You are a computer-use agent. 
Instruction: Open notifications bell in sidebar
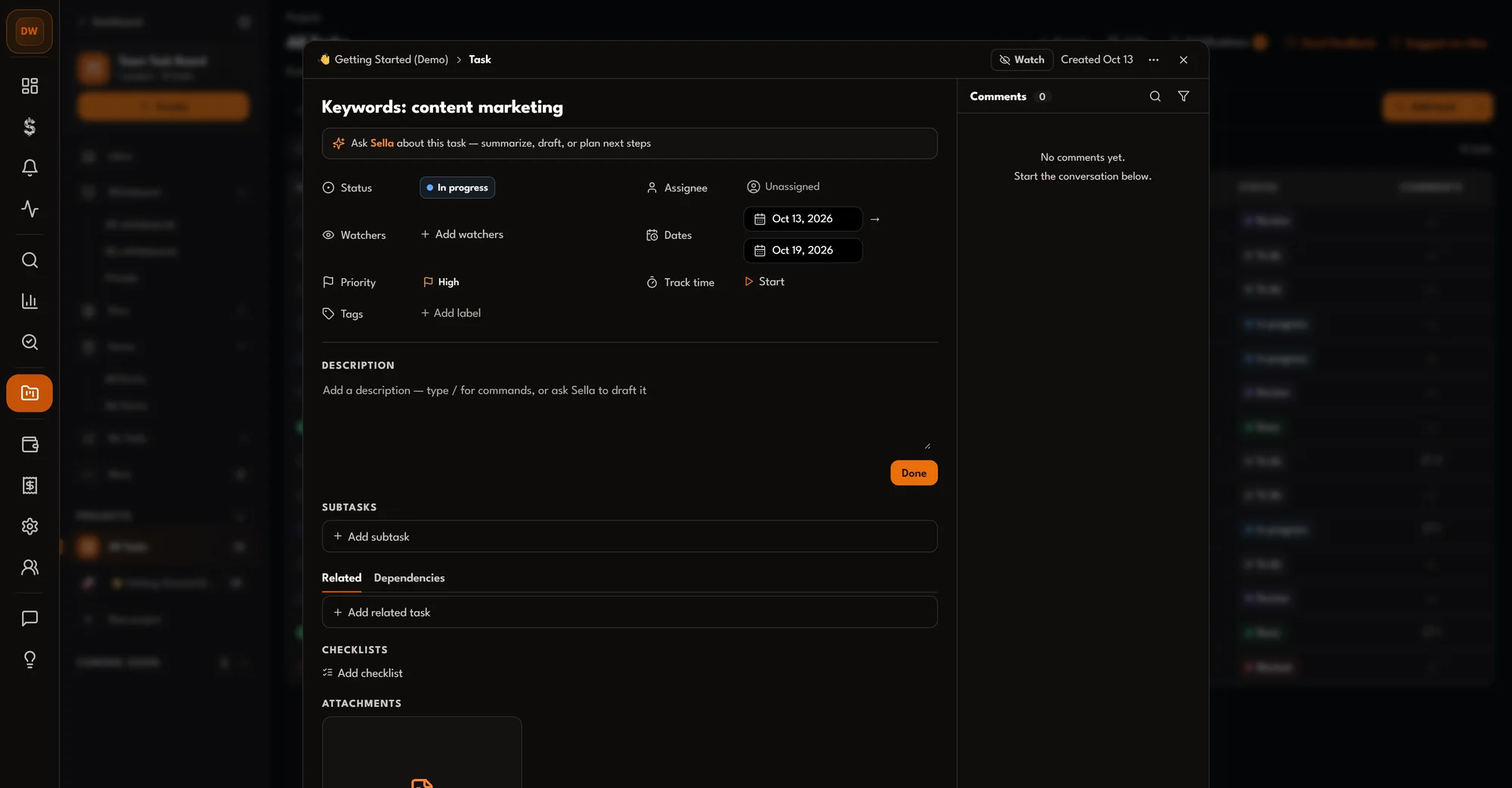[29, 168]
